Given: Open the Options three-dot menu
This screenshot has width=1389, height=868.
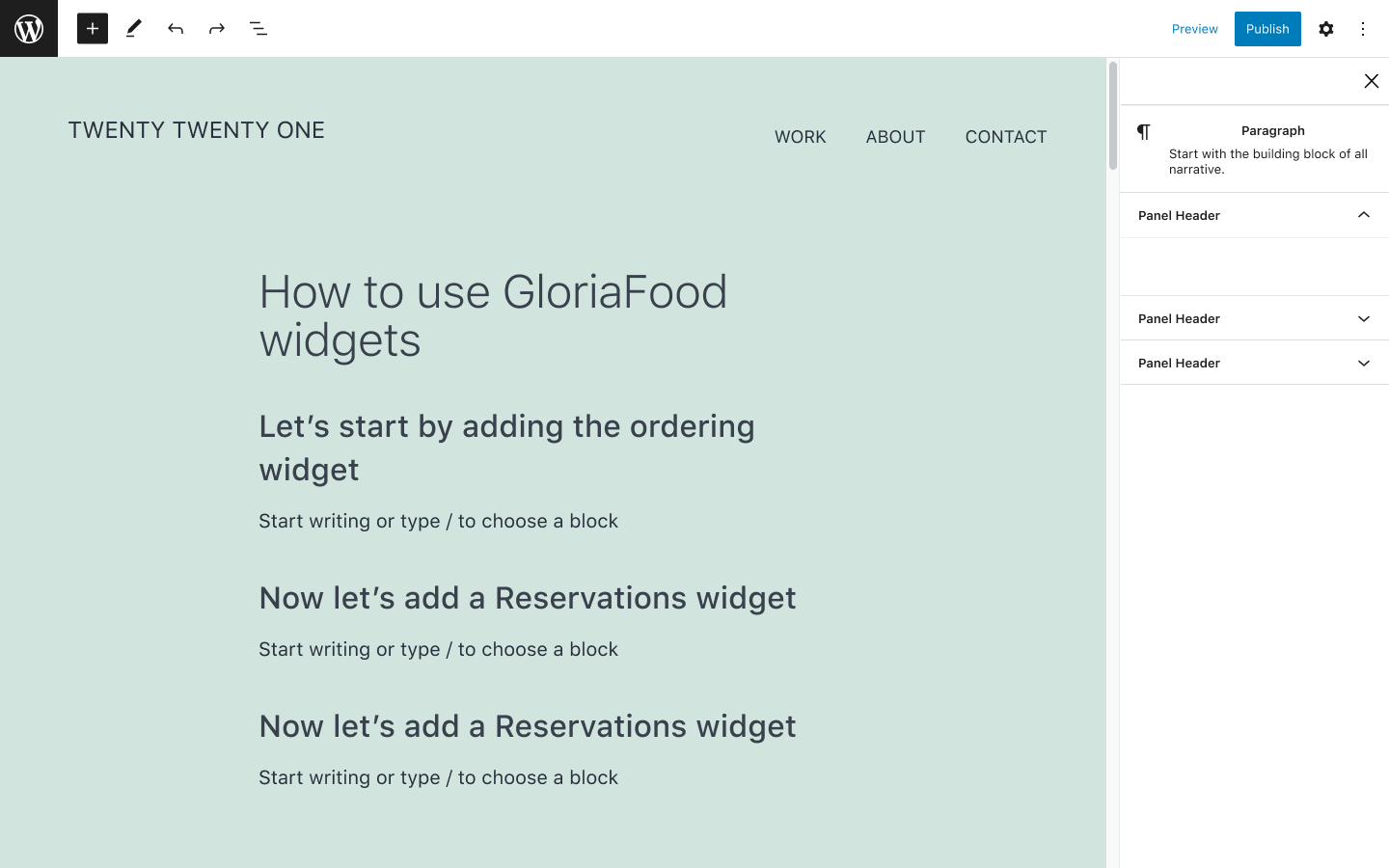Looking at the screenshot, I should click(1363, 28).
